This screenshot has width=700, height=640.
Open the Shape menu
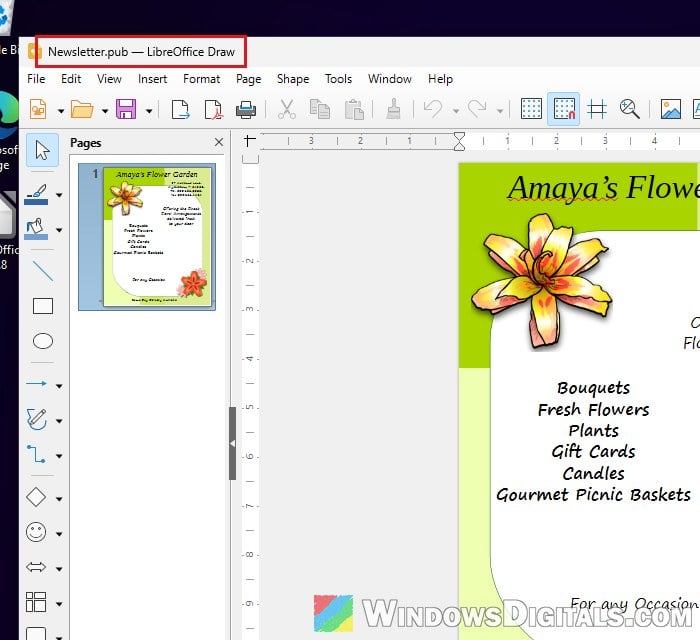(x=293, y=79)
